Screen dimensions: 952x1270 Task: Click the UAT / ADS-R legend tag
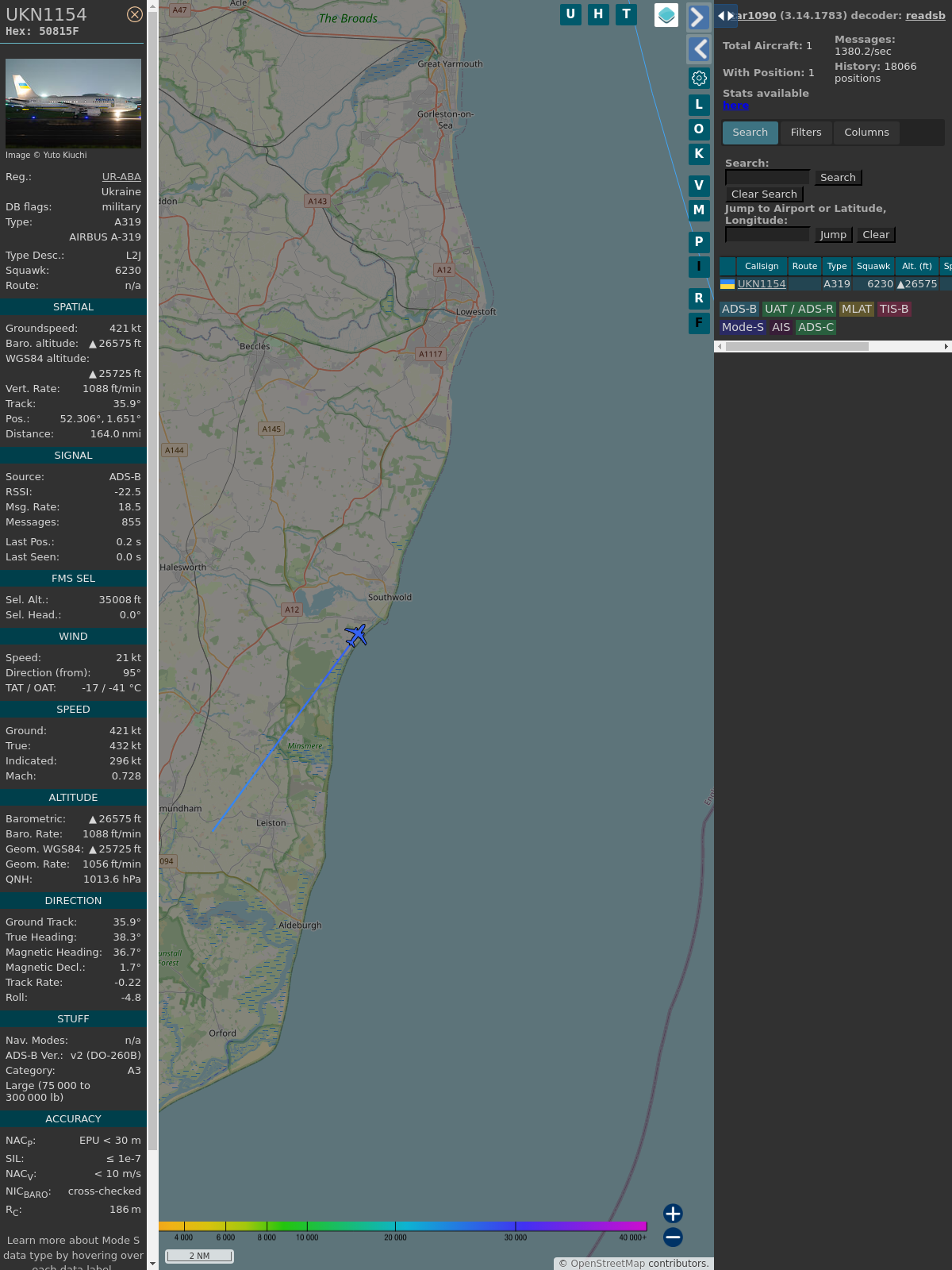pos(799,310)
